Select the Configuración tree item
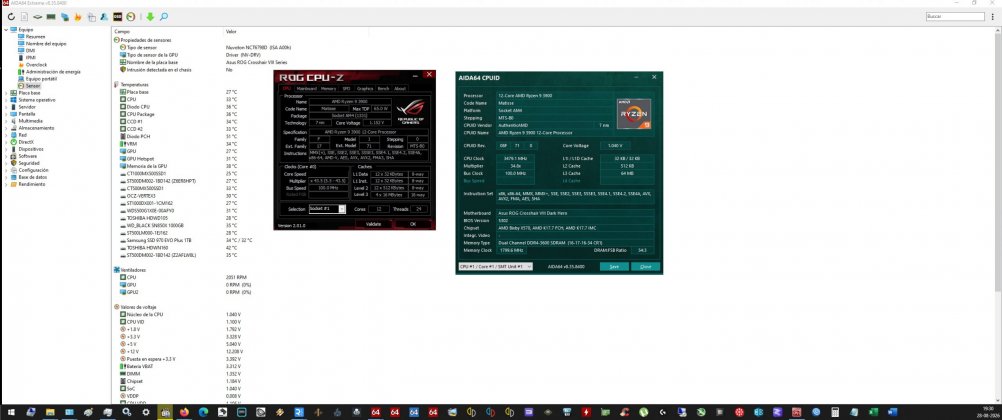Viewport: 1002px width, 420px height. pos(33,170)
